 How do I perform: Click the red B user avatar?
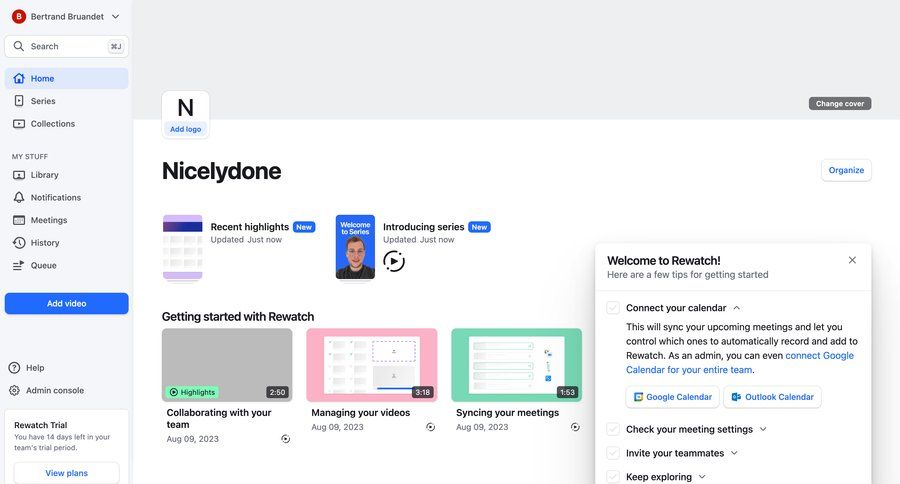tap(19, 17)
